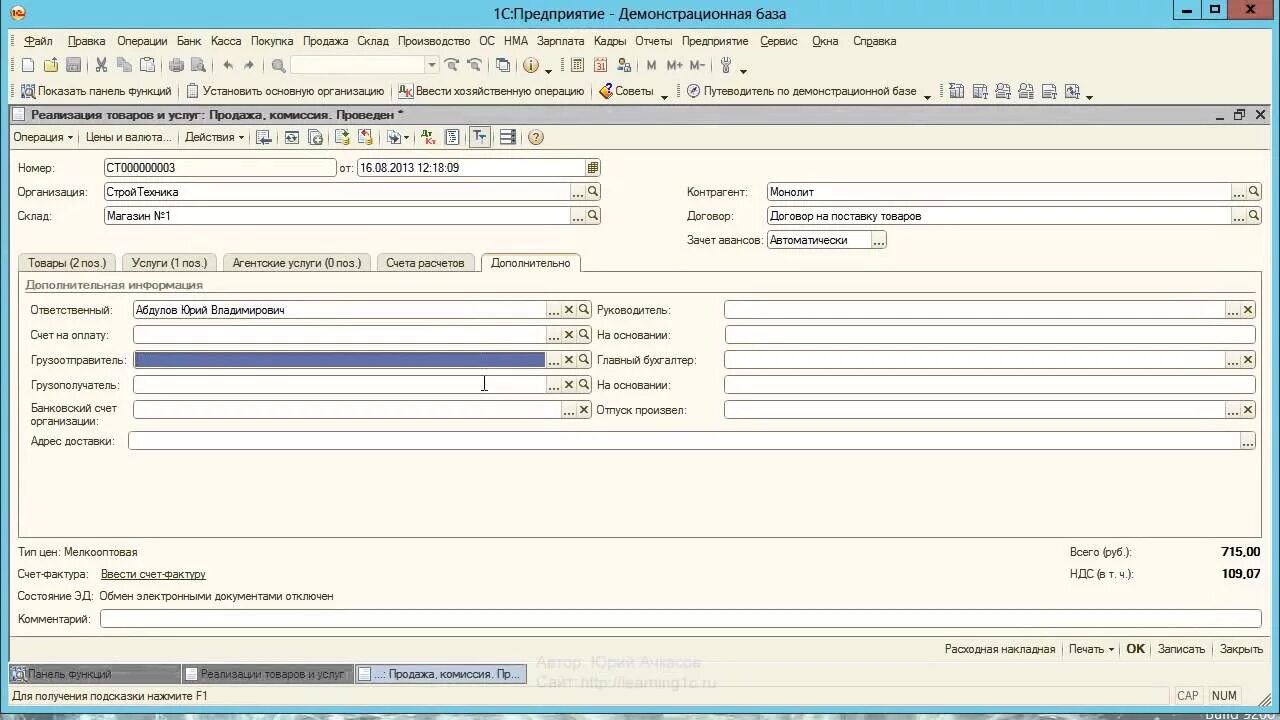Expand the Печать dropdown button
The height and width of the screenshot is (720, 1280).
coord(1090,649)
